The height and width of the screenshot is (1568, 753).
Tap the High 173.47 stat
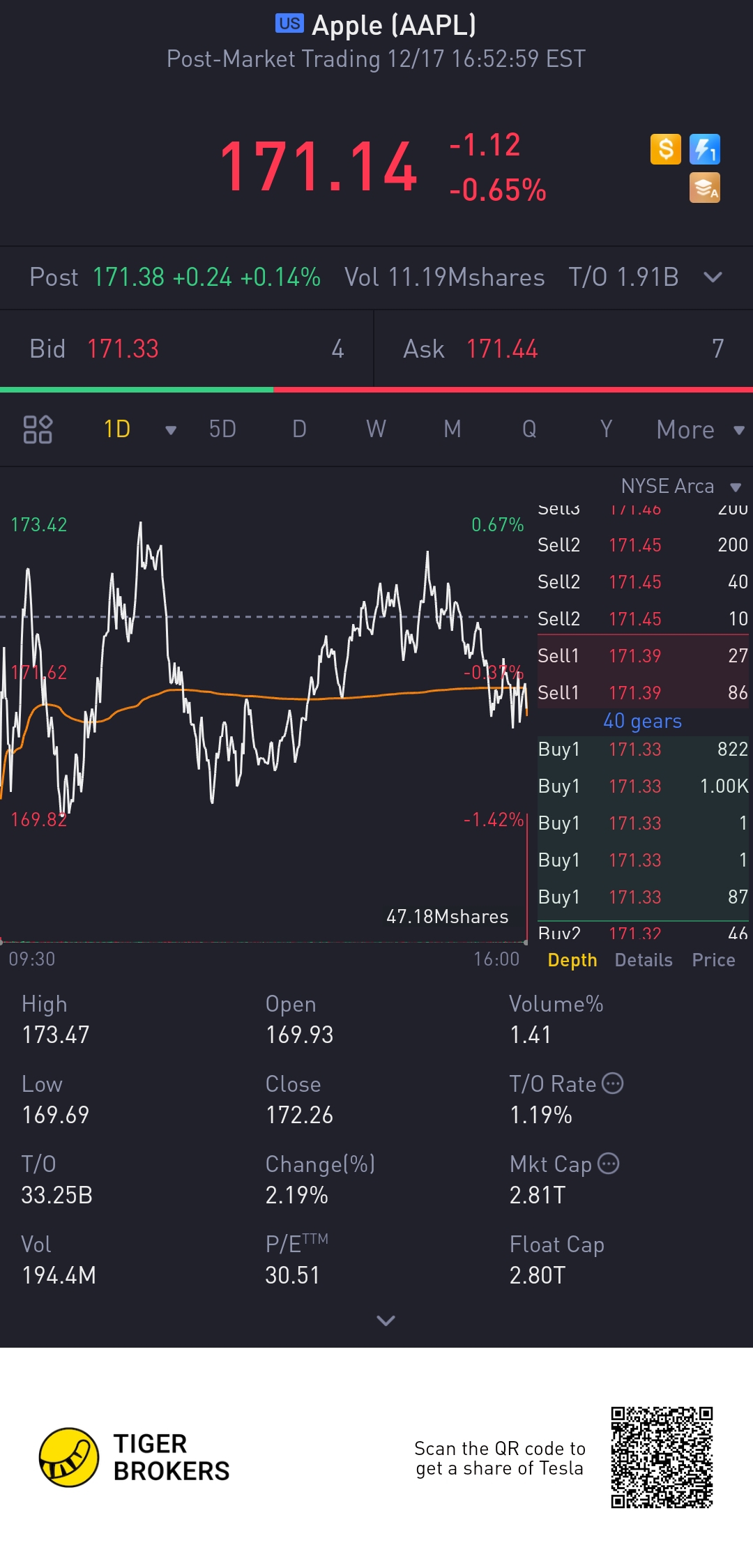pos(56,1019)
